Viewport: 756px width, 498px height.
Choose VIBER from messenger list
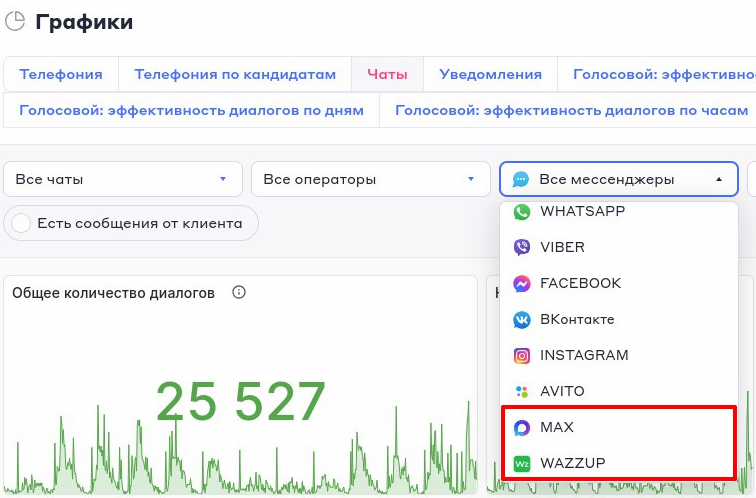click(619, 247)
